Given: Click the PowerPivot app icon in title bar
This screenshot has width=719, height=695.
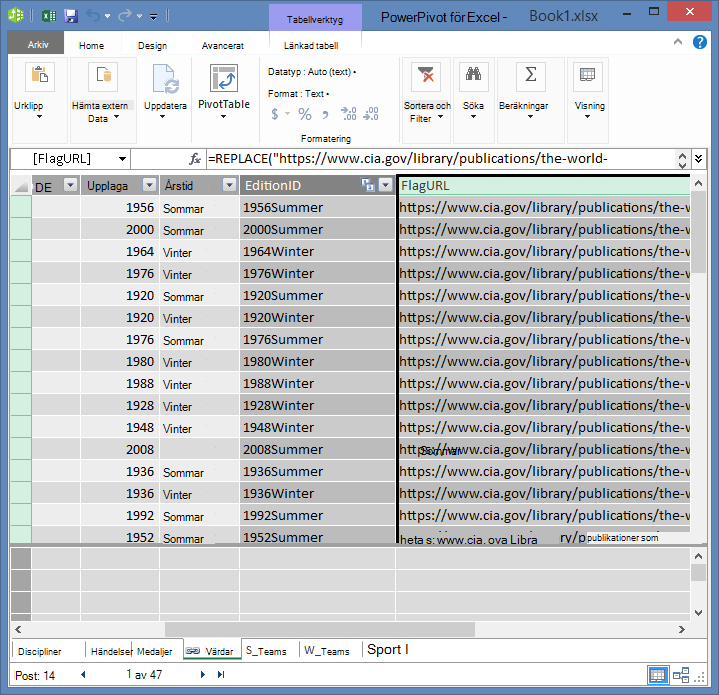Looking at the screenshot, I should pos(16,16).
